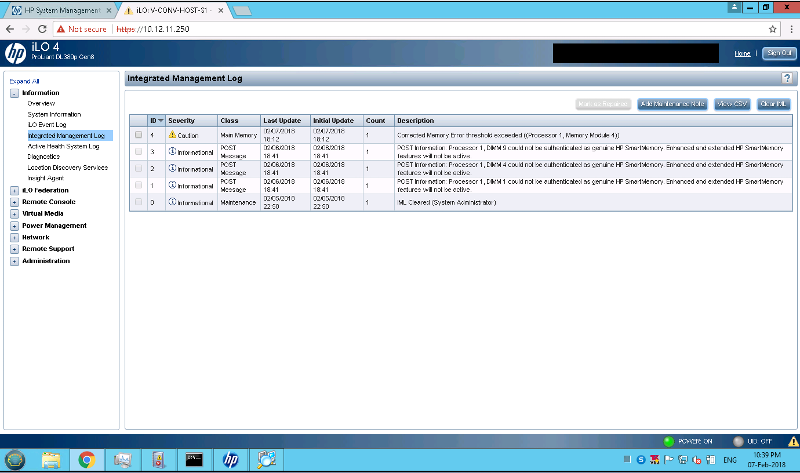Expand the Administration section

(x=14, y=261)
